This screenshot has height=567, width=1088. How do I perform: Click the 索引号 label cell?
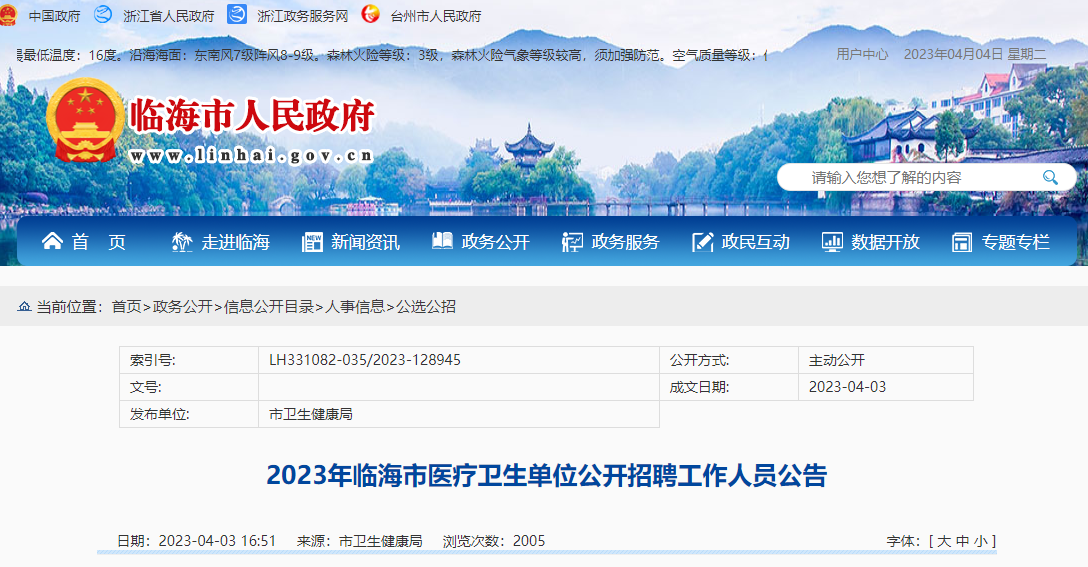tap(189, 360)
